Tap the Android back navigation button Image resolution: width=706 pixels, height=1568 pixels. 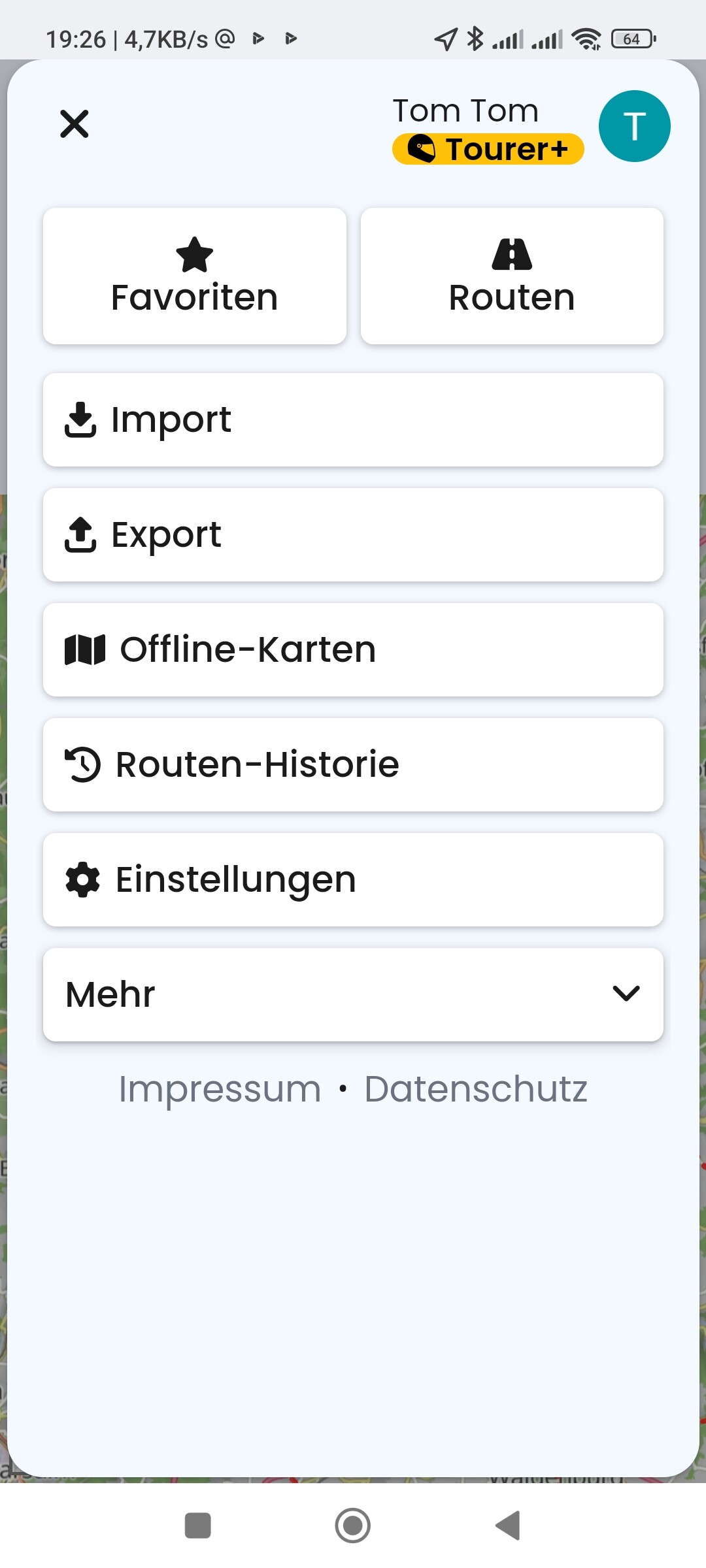[x=508, y=1526]
